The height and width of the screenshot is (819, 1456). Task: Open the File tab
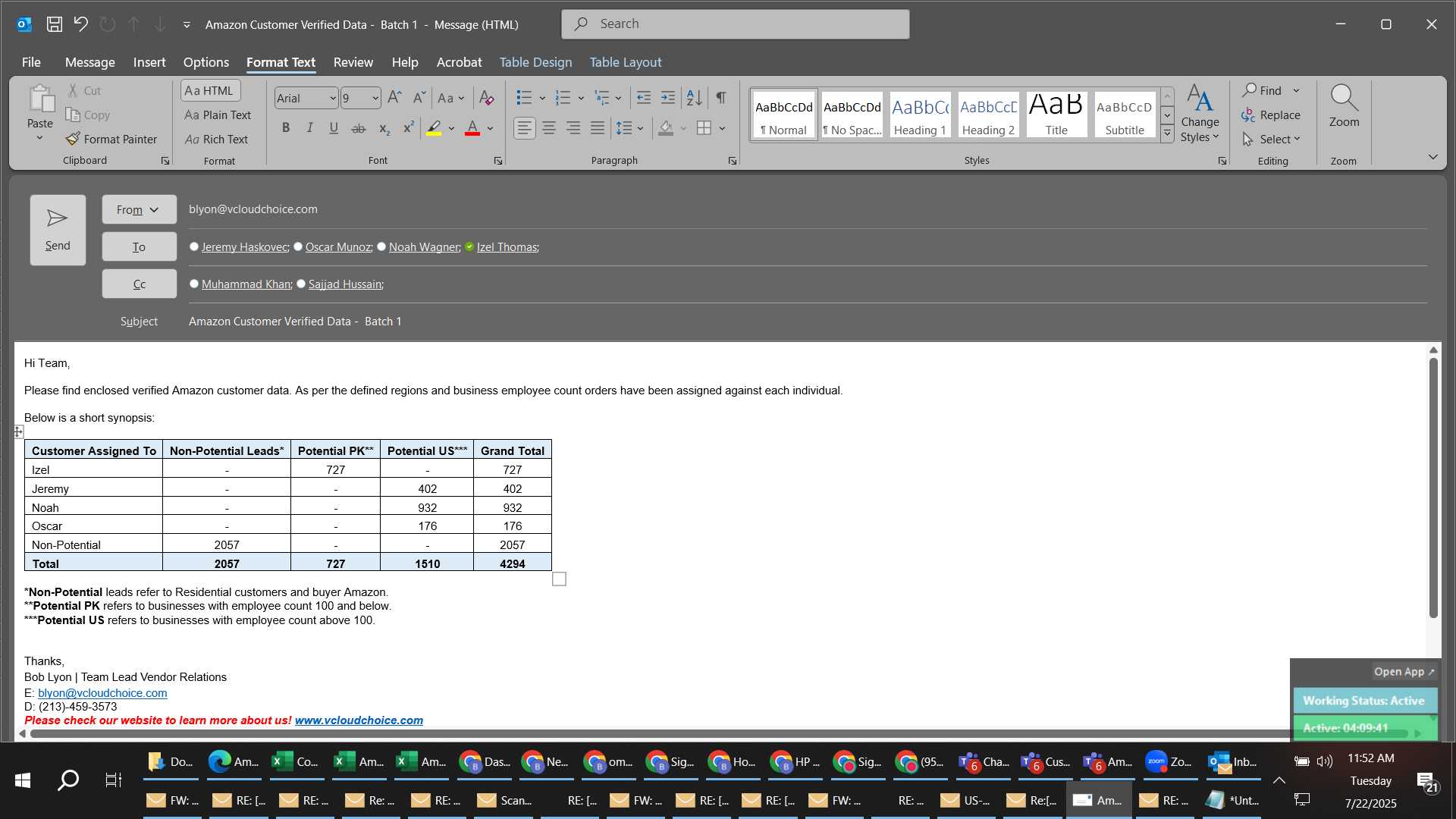31,62
